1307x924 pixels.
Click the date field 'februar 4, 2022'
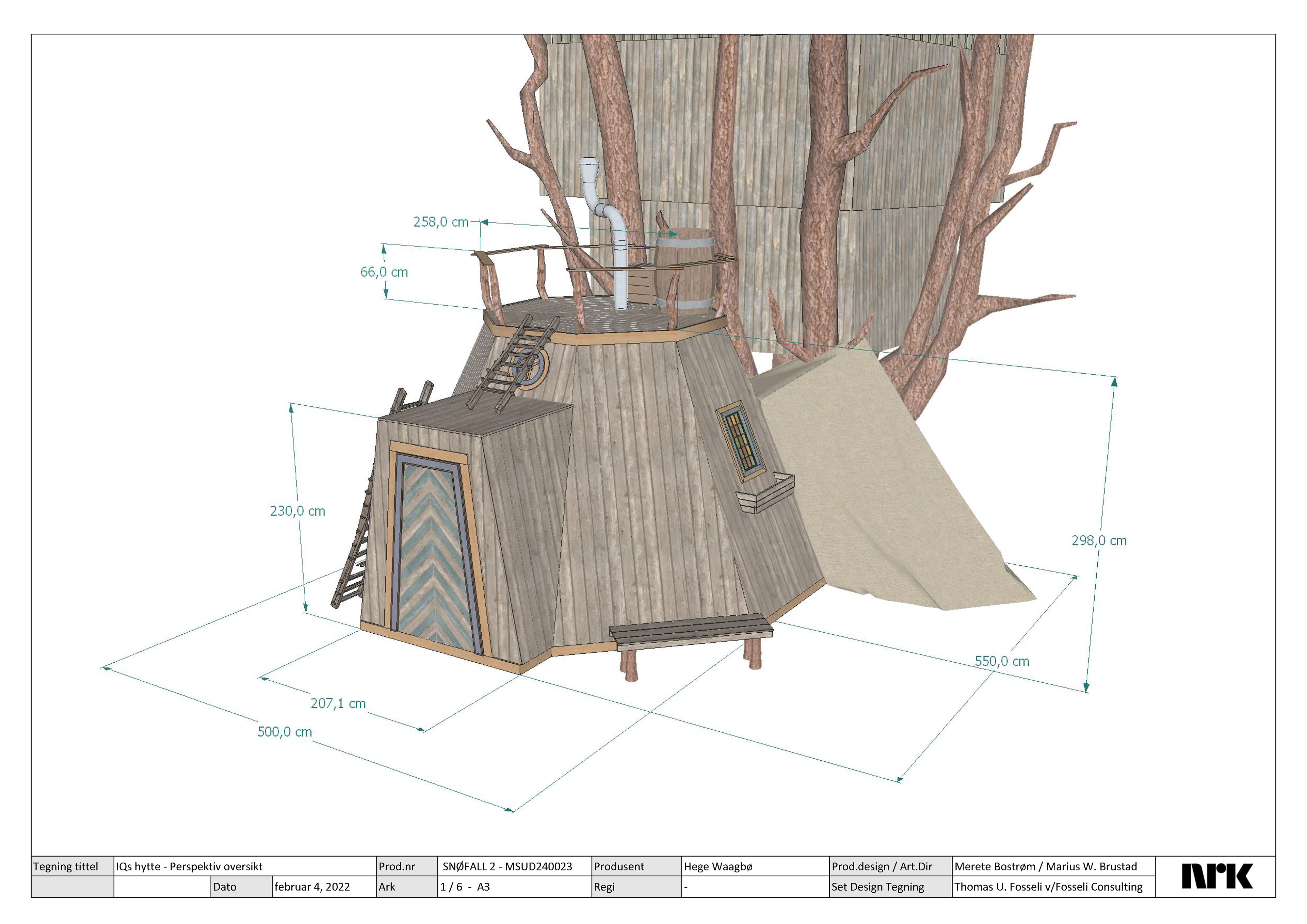[x=312, y=887]
